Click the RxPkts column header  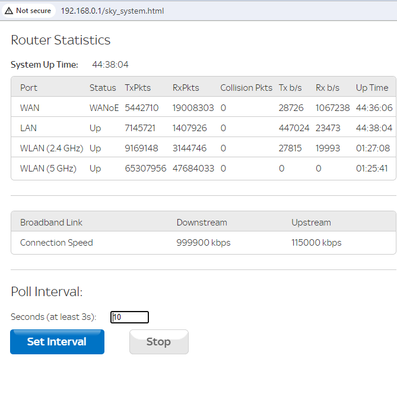point(186,88)
